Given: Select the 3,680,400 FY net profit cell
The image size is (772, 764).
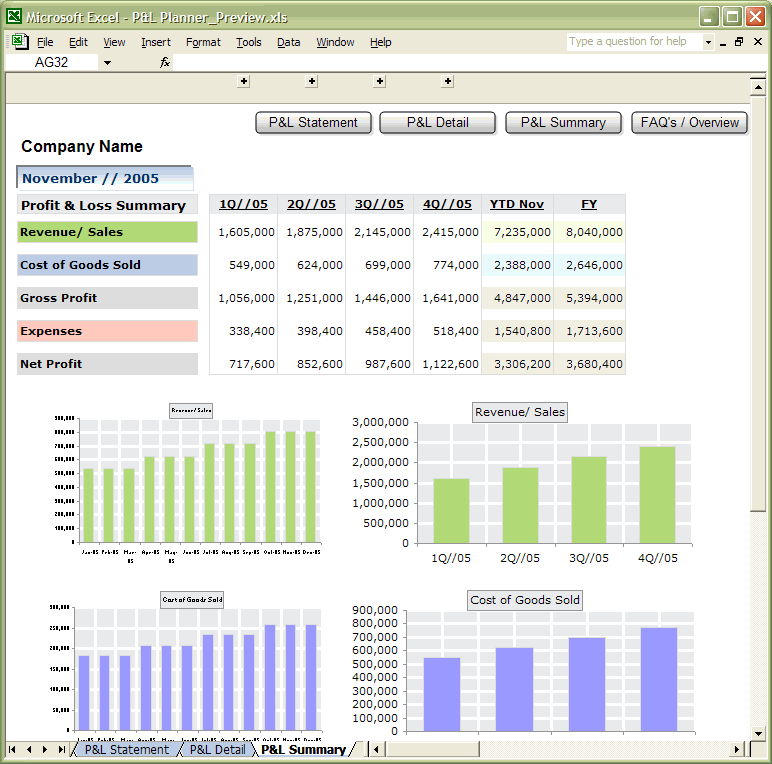Looking at the screenshot, I should click(x=589, y=364).
